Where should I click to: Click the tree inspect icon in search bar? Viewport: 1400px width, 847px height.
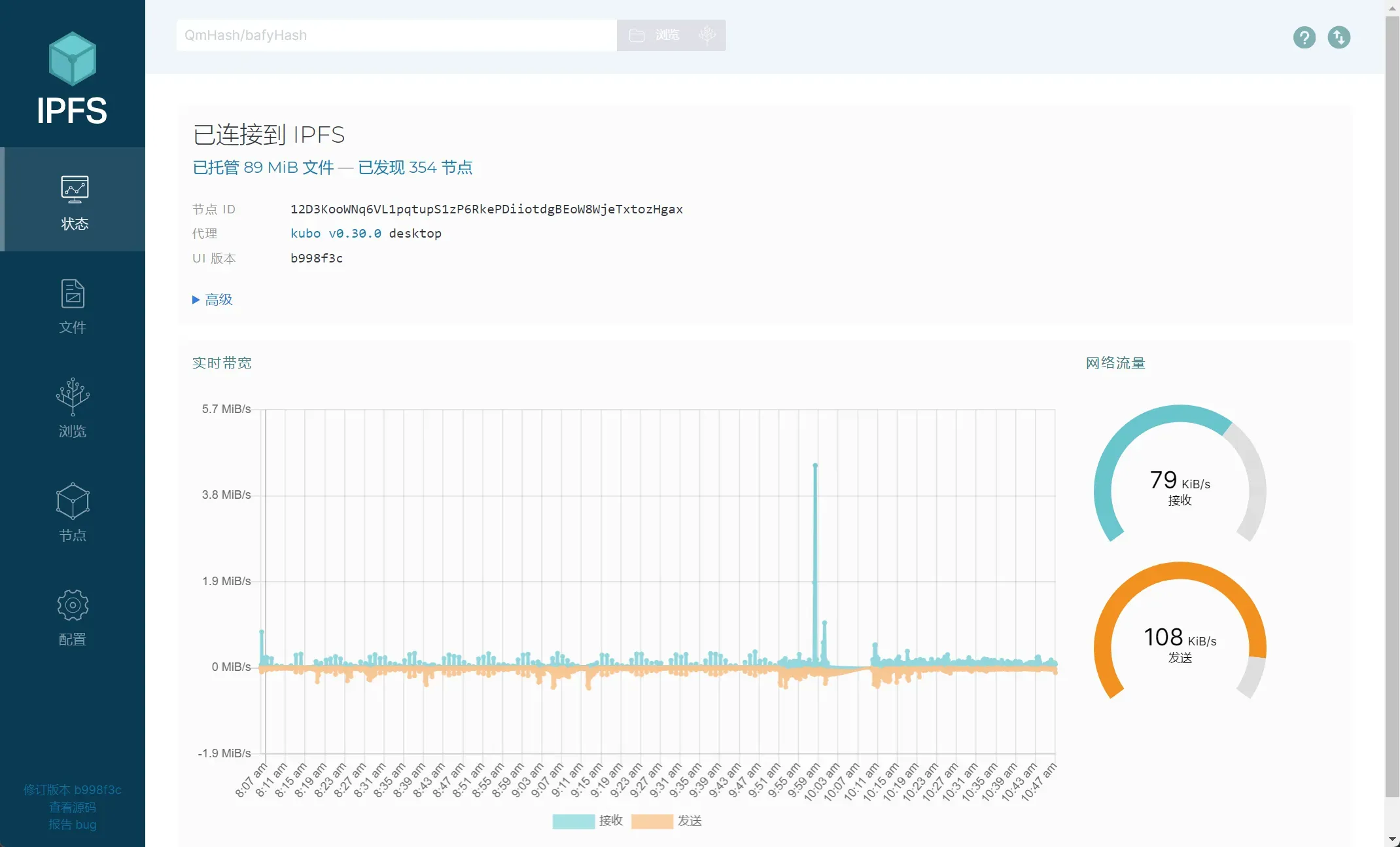707,35
